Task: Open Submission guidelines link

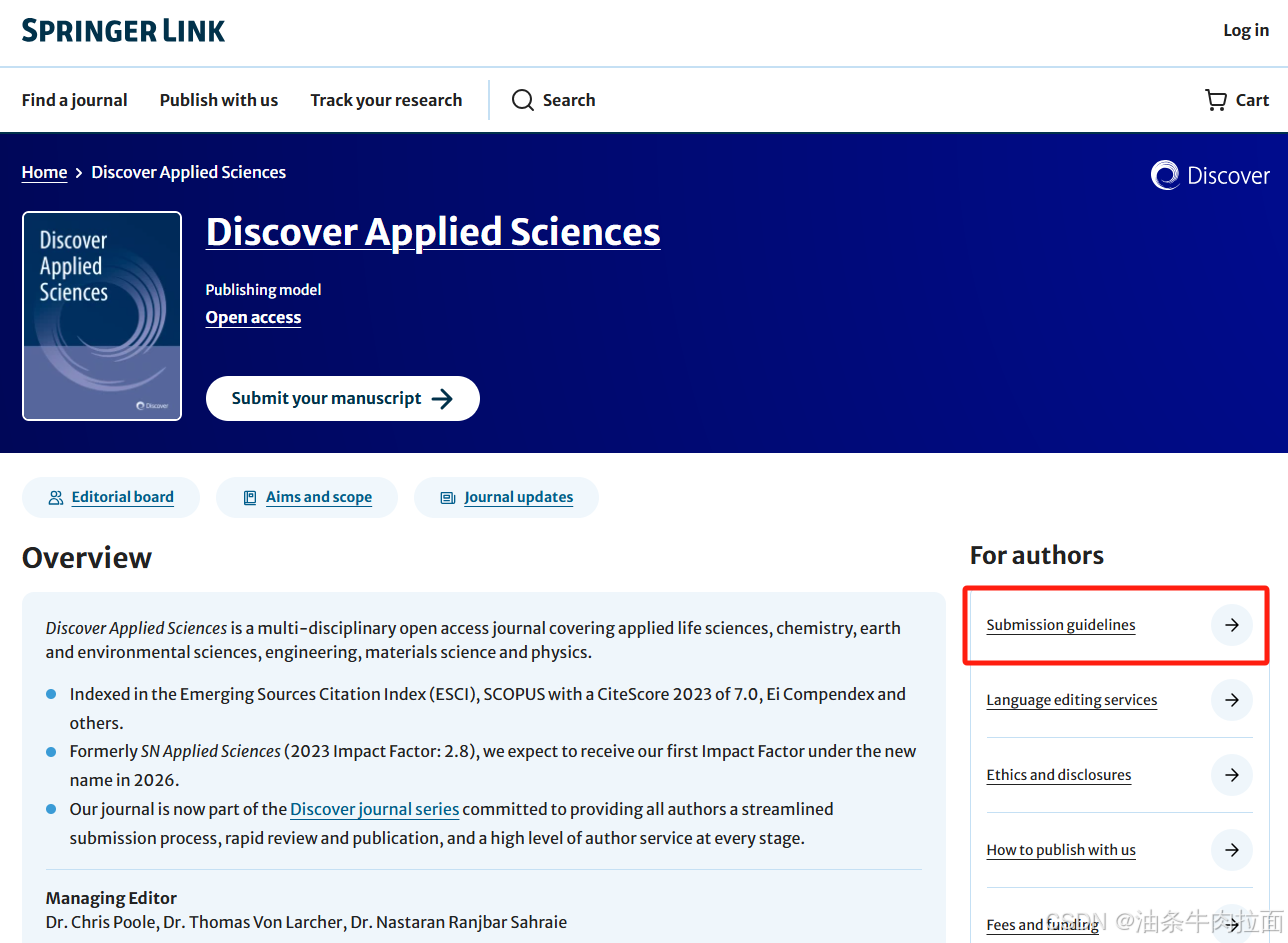Action: point(1061,625)
